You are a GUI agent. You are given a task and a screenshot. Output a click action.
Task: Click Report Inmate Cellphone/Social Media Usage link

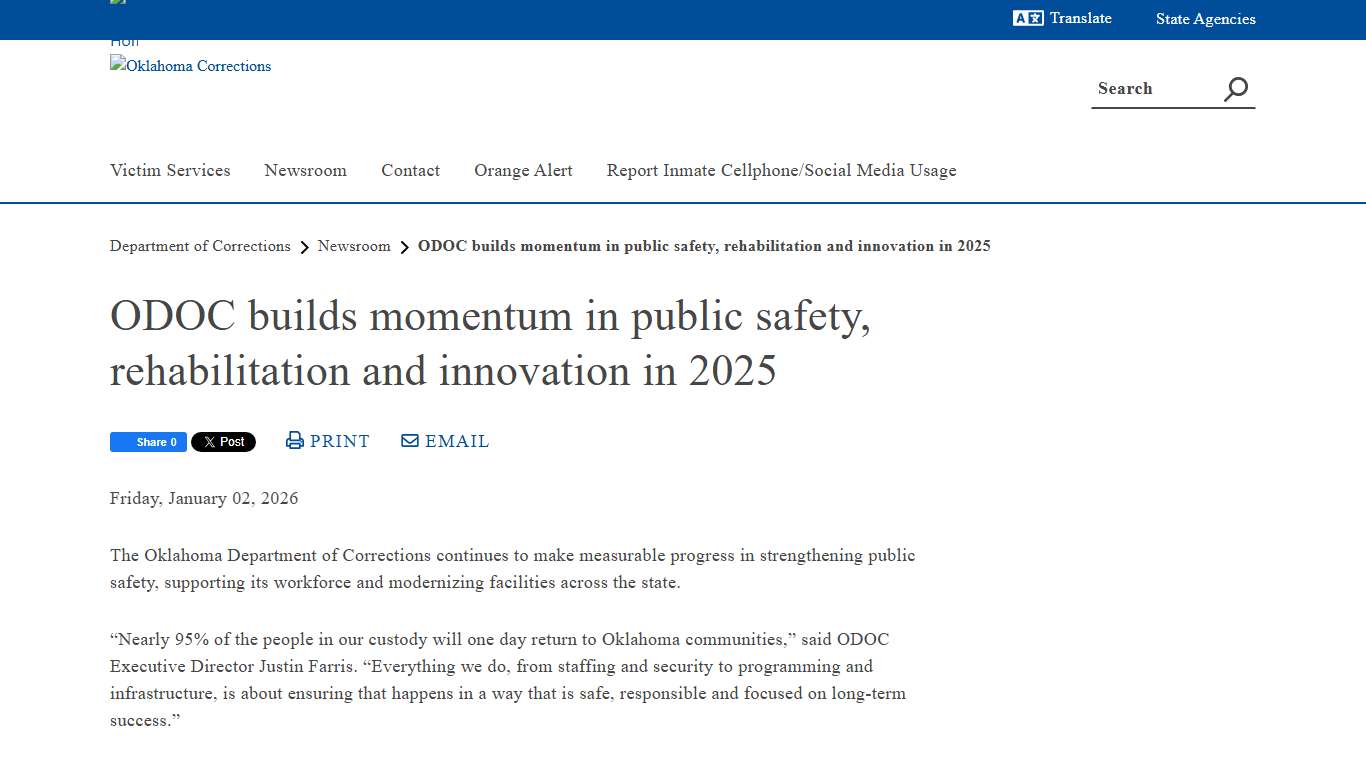(x=781, y=170)
